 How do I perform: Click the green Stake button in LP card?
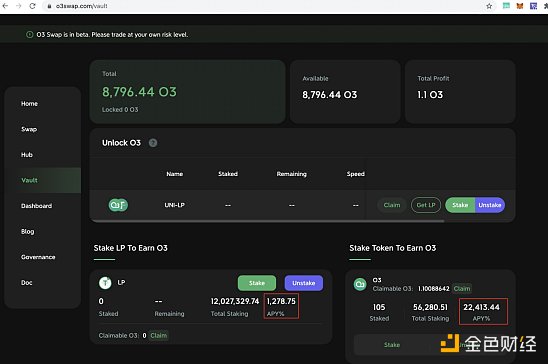[x=257, y=283]
